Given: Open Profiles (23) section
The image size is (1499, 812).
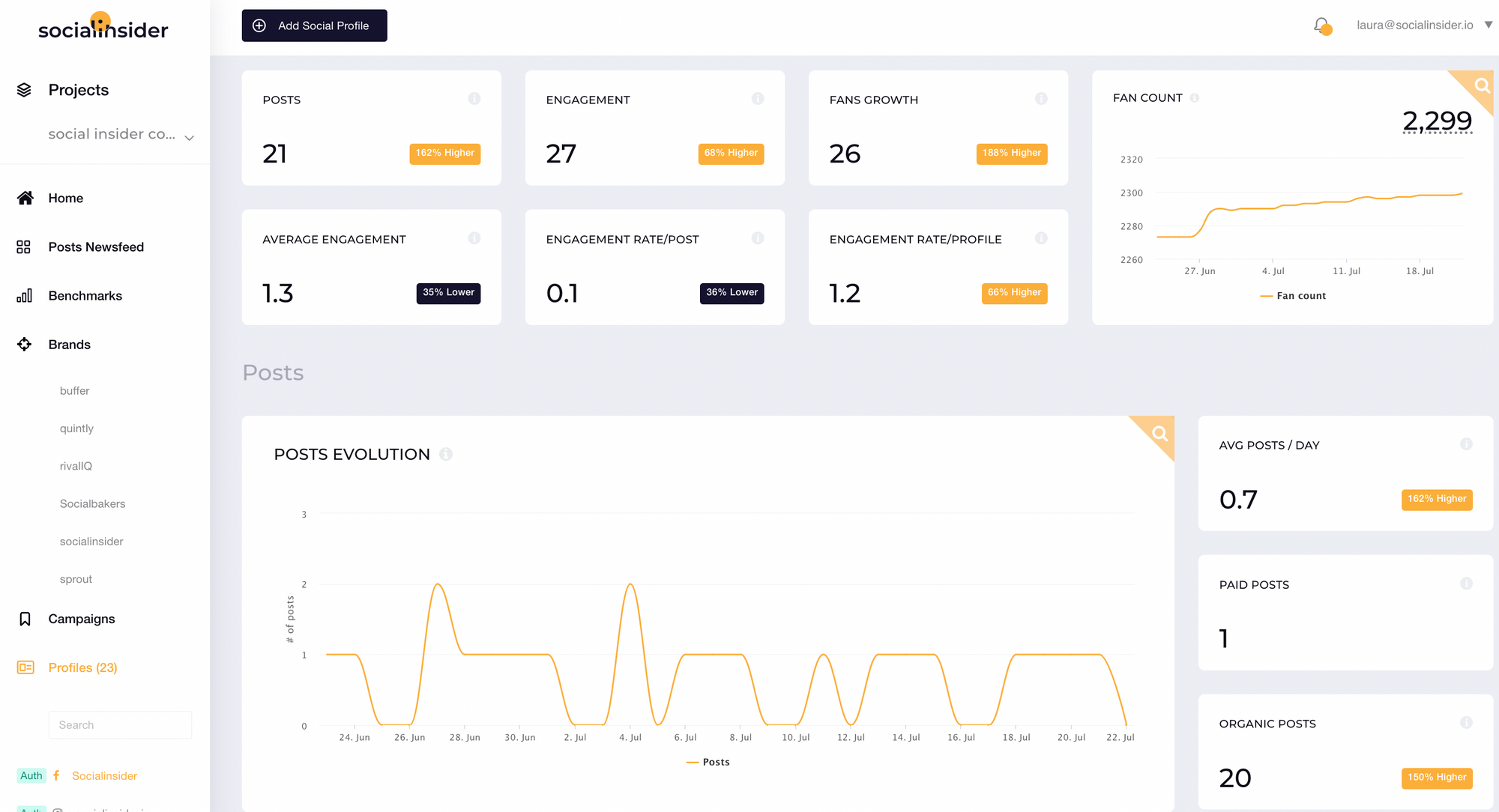Looking at the screenshot, I should [83, 667].
